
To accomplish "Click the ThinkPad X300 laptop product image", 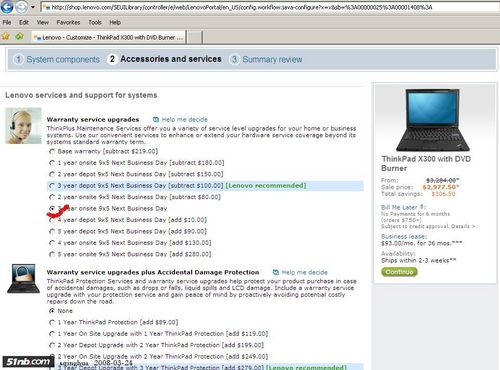I will 433,120.
